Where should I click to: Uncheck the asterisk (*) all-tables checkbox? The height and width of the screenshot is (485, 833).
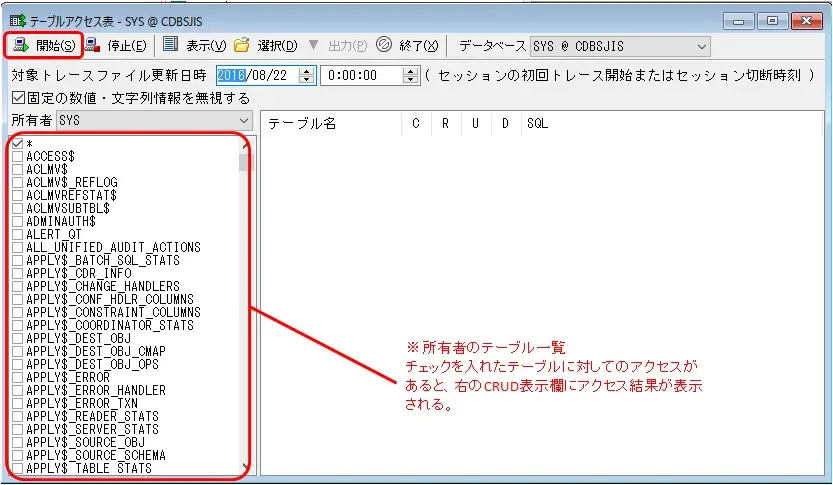tap(18, 144)
